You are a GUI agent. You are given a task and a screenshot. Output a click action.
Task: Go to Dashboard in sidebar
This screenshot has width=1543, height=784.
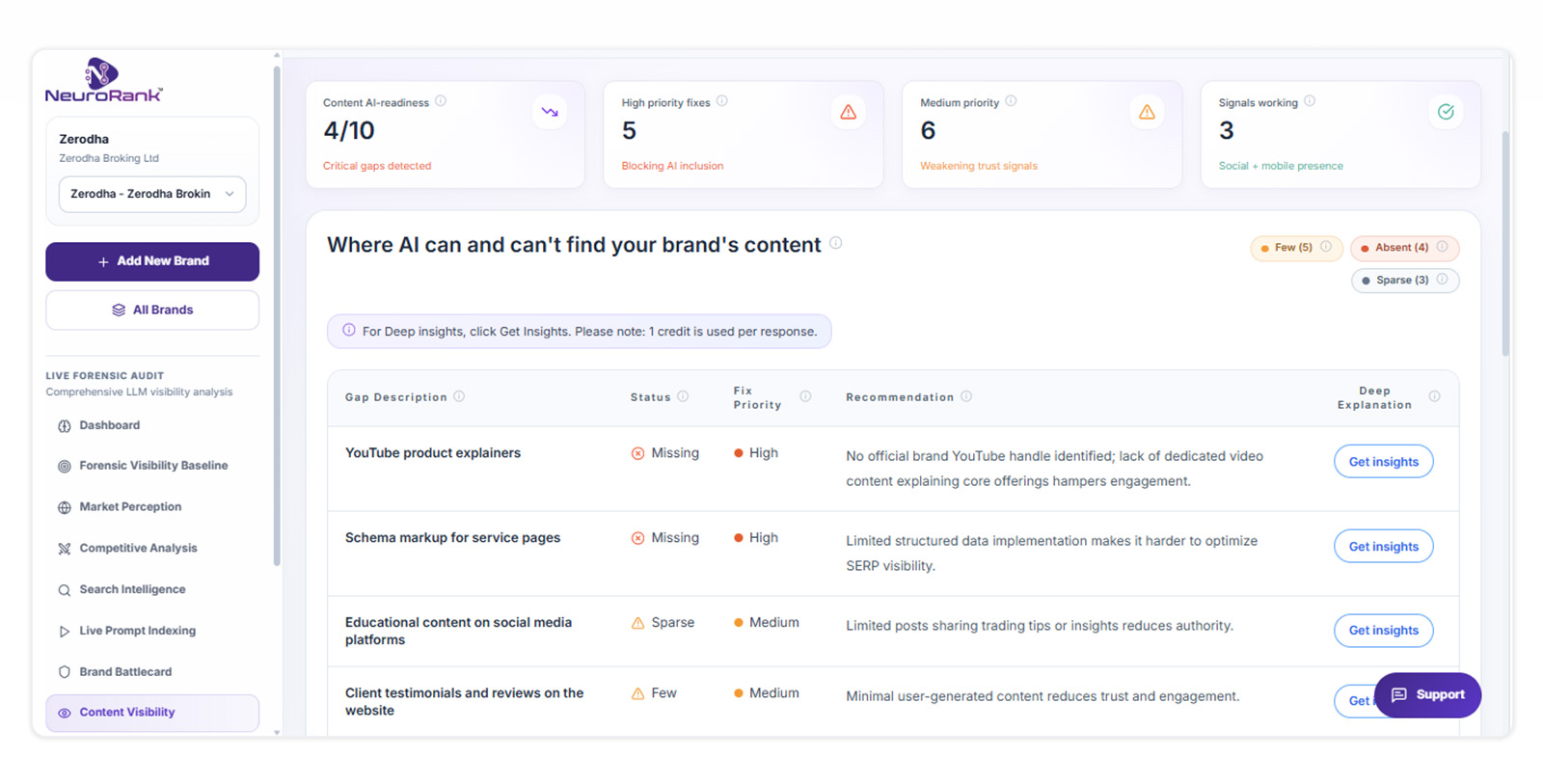click(x=109, y=425)
